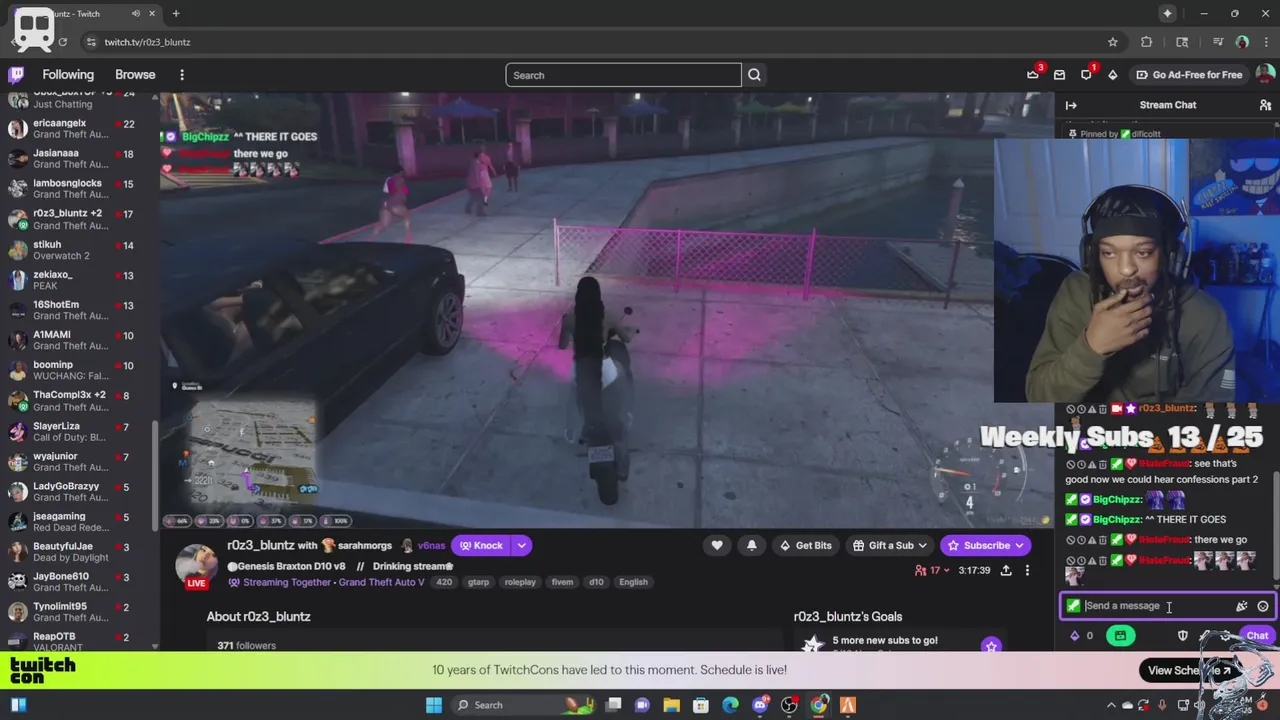This screenshot has height=720, width=1280.
Task: Click the Knock button
Action: (481, 545)
